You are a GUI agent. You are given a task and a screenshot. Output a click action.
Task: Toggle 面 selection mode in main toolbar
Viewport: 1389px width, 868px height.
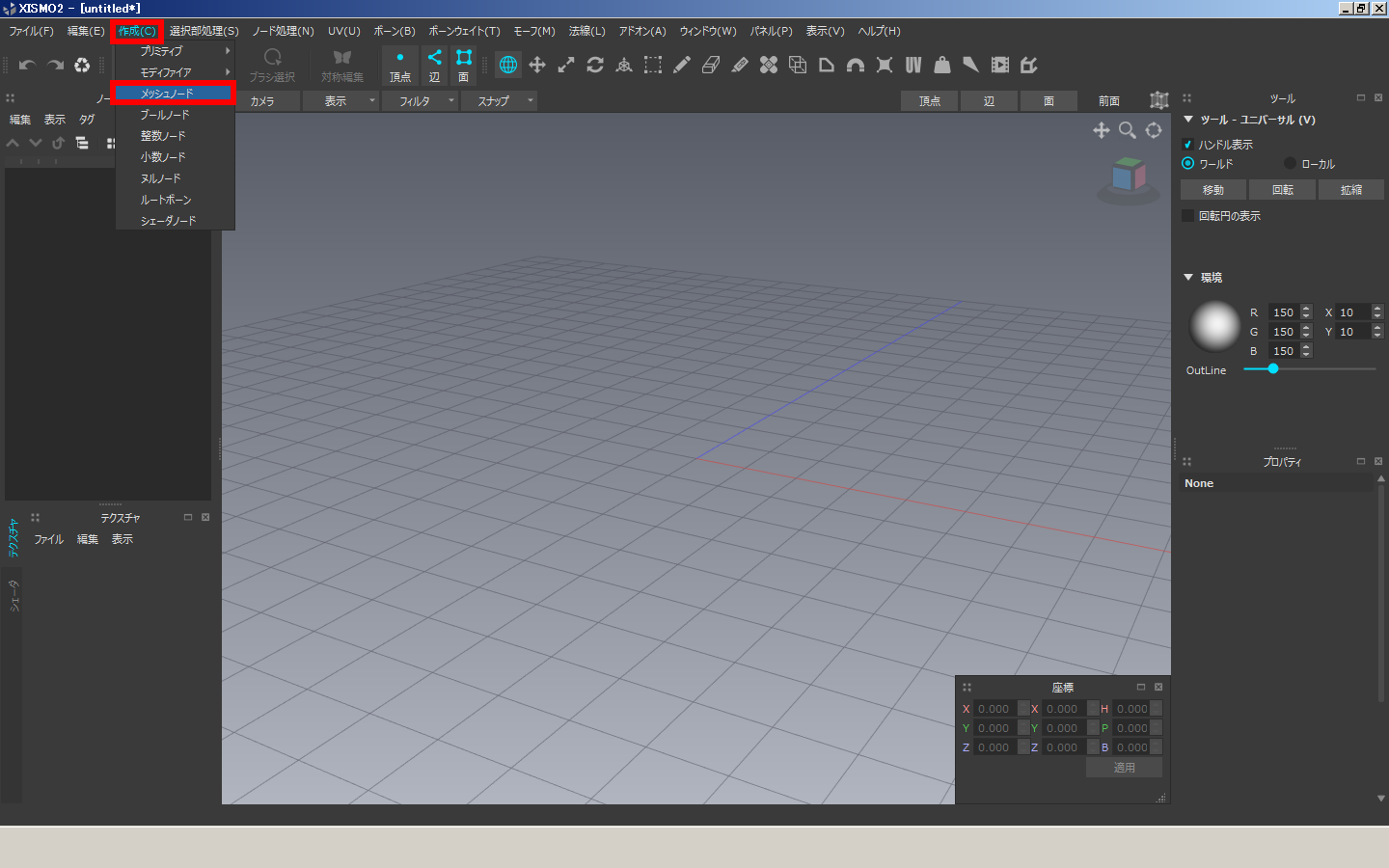click(x=464, y=65)
